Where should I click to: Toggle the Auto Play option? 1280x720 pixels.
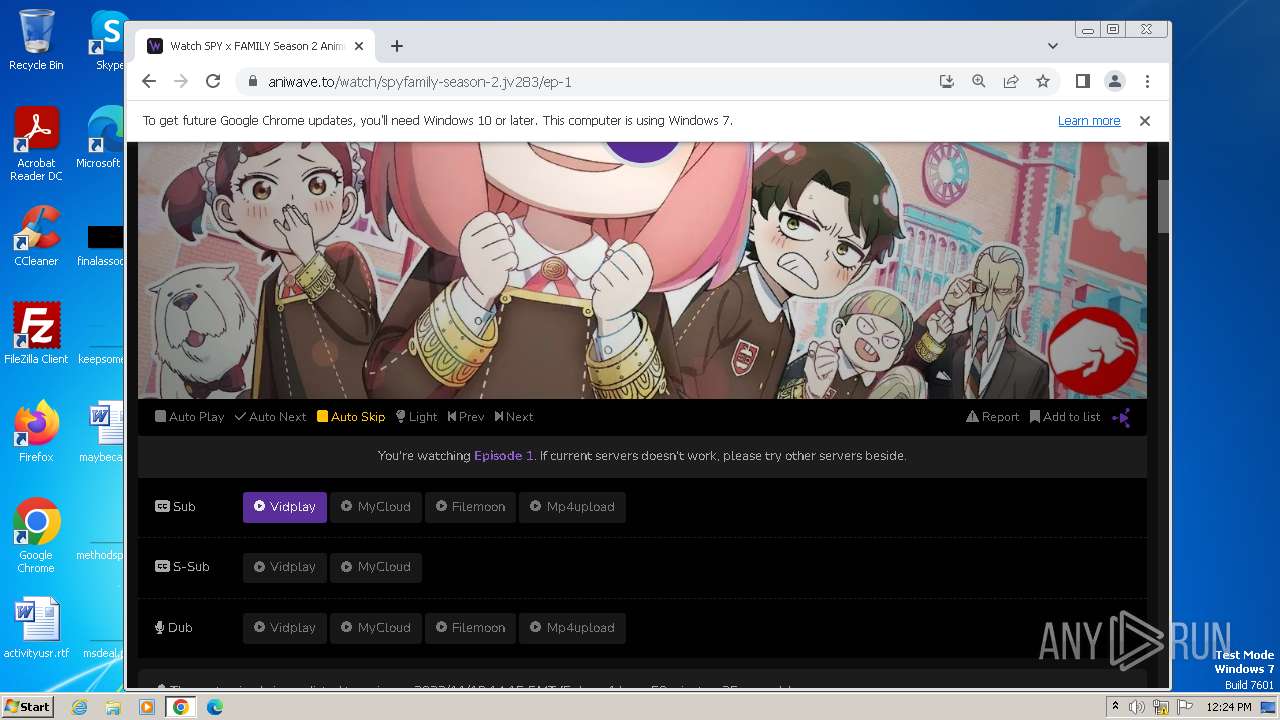[x=189, y=417]
